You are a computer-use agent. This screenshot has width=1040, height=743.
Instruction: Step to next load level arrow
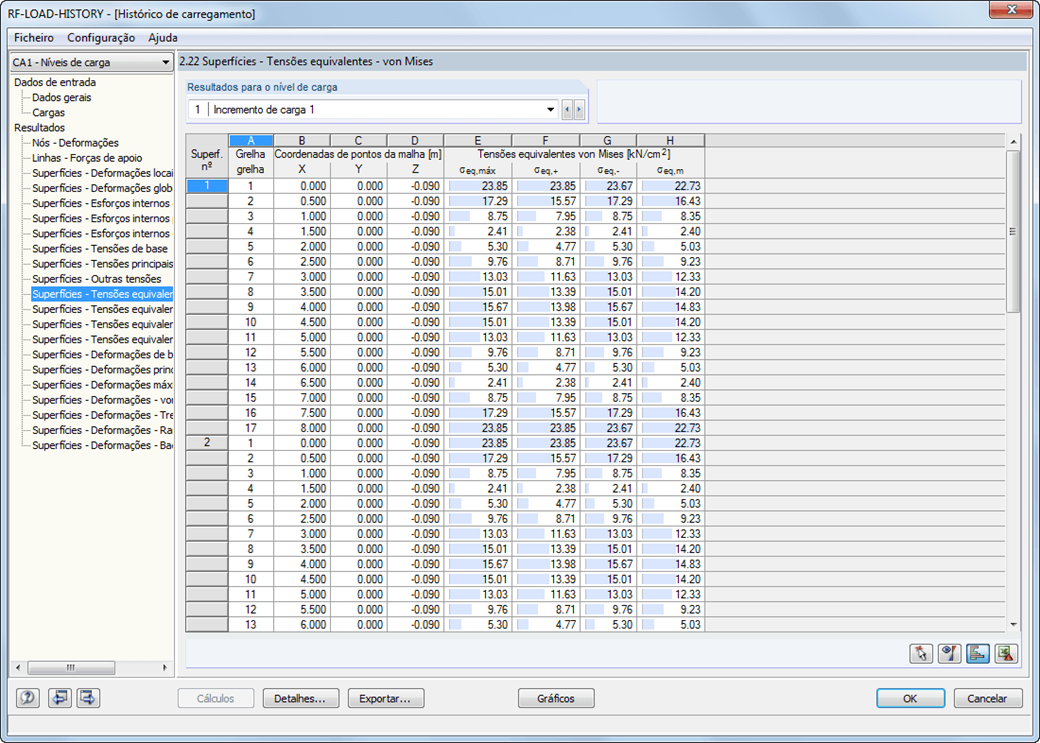[579, 109]
